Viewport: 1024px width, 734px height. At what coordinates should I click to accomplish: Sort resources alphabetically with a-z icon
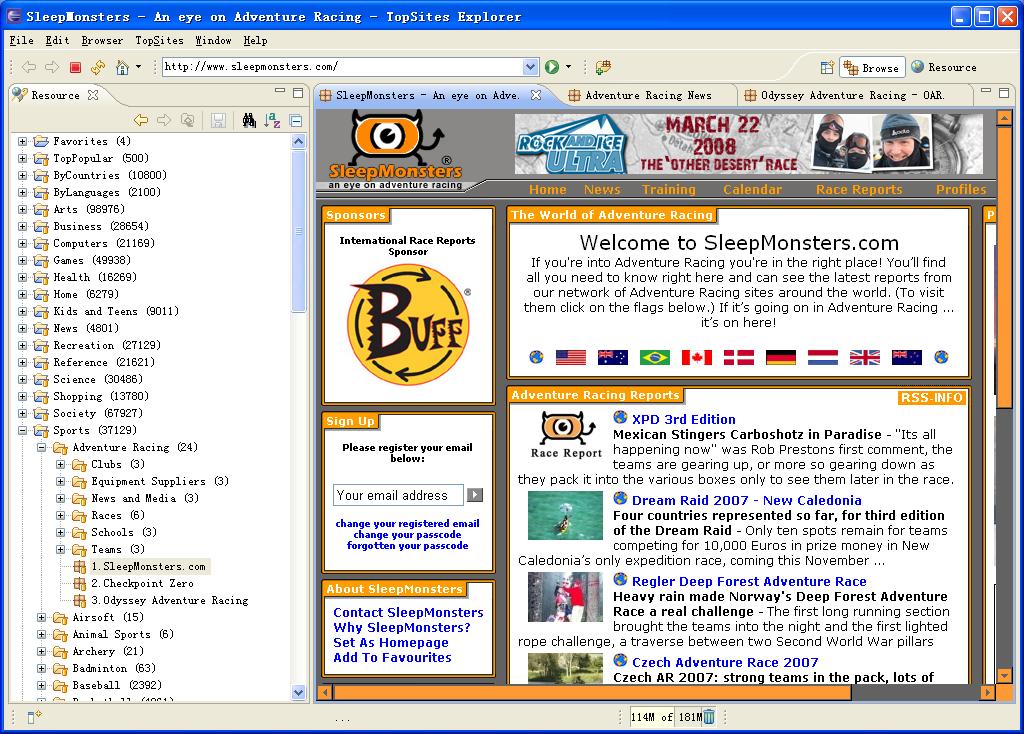[272, 120]
